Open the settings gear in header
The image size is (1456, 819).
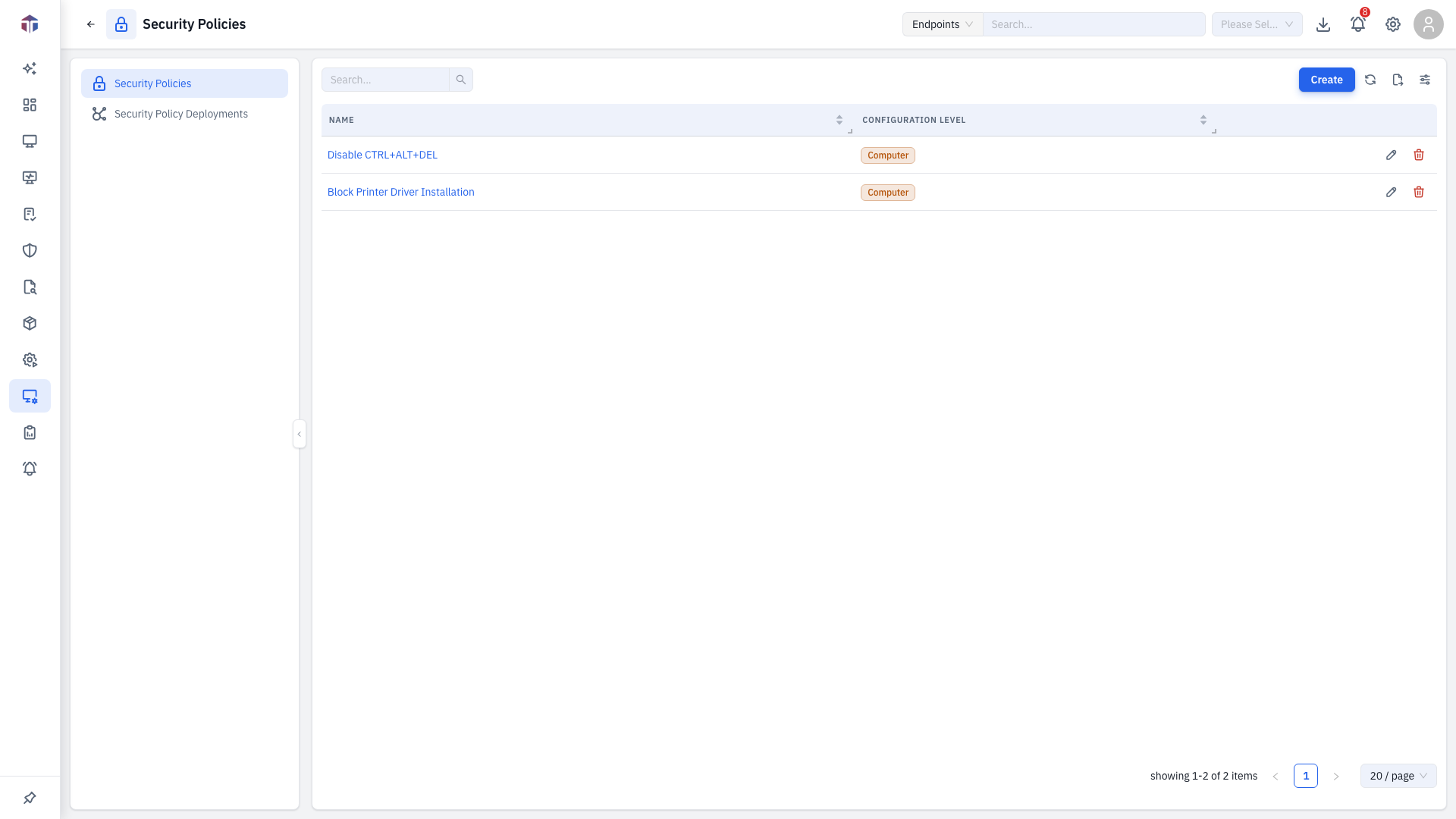pos(1393,24)
